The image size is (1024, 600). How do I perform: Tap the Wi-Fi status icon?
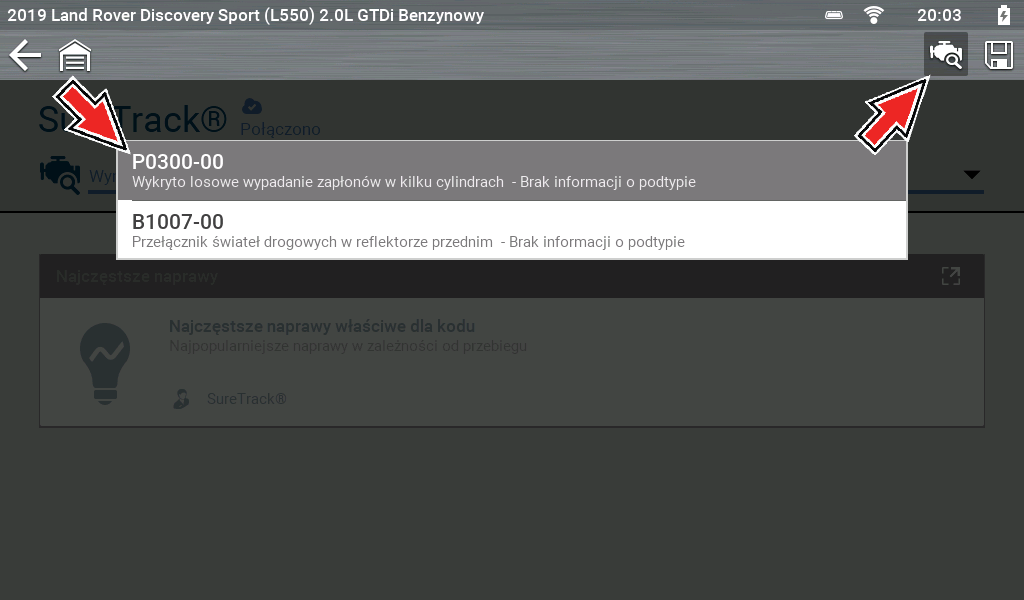(x=874, y=15)
